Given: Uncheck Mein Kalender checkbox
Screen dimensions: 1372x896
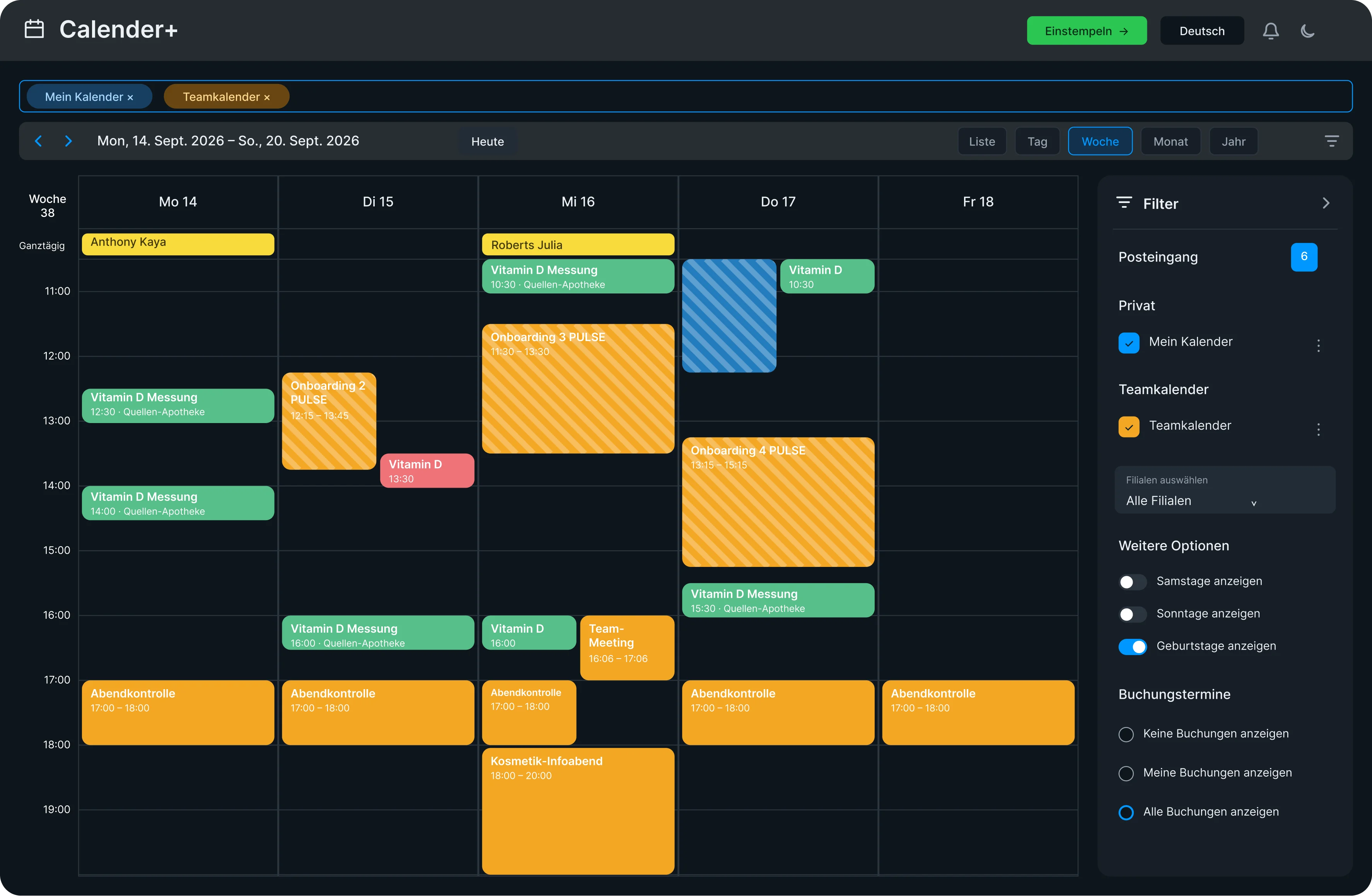Looking at the screenshot, I should pos(1129,343).
